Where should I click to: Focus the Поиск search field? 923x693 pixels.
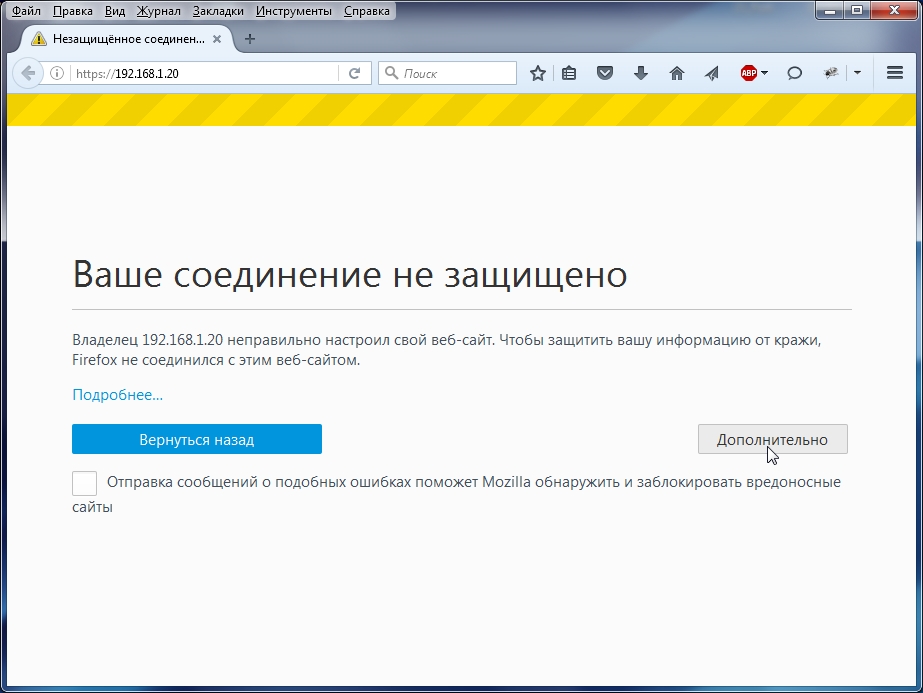point(447,73)
